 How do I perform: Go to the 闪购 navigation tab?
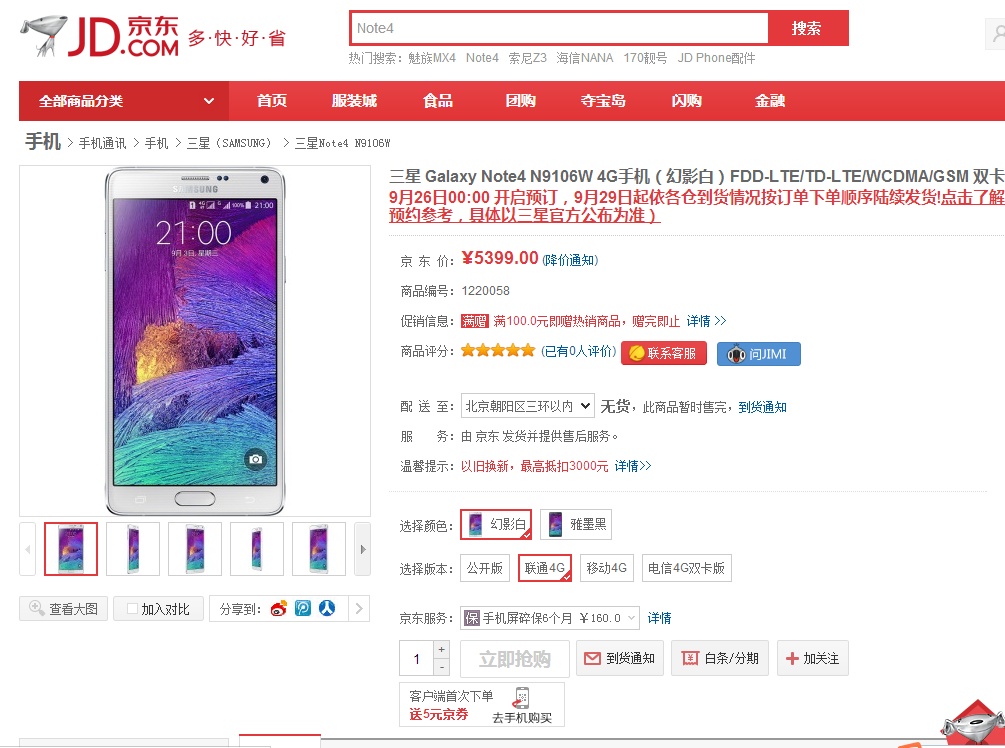686,101
